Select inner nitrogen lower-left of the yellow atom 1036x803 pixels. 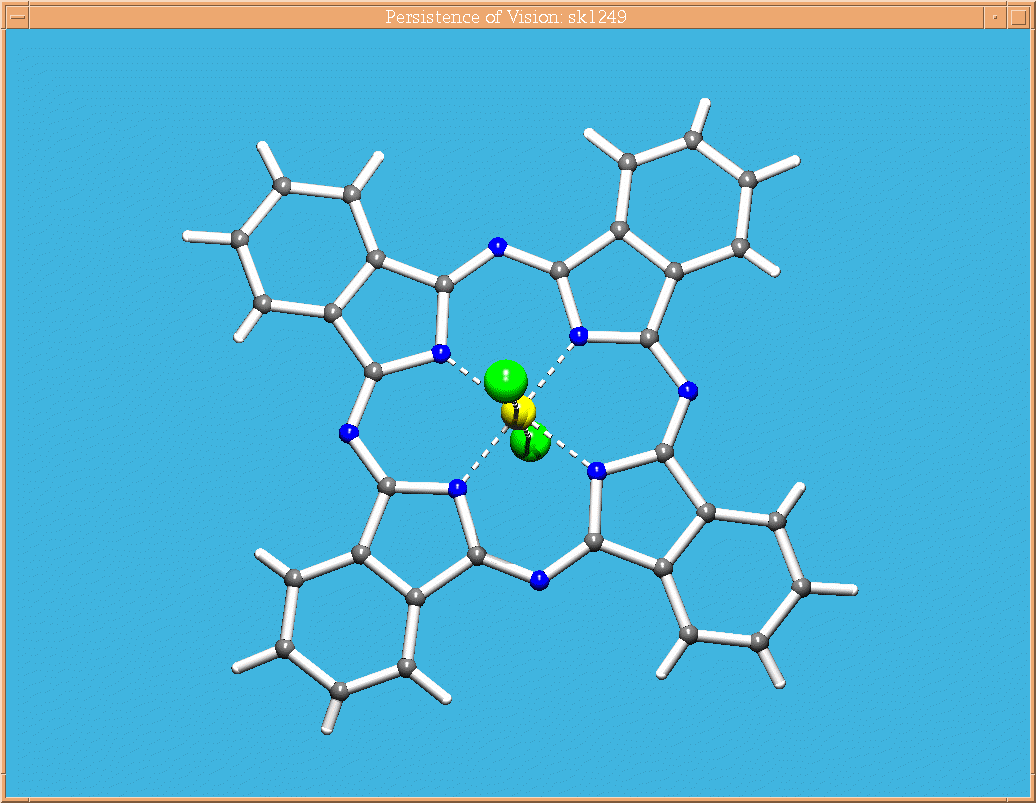tap(457, 489)
